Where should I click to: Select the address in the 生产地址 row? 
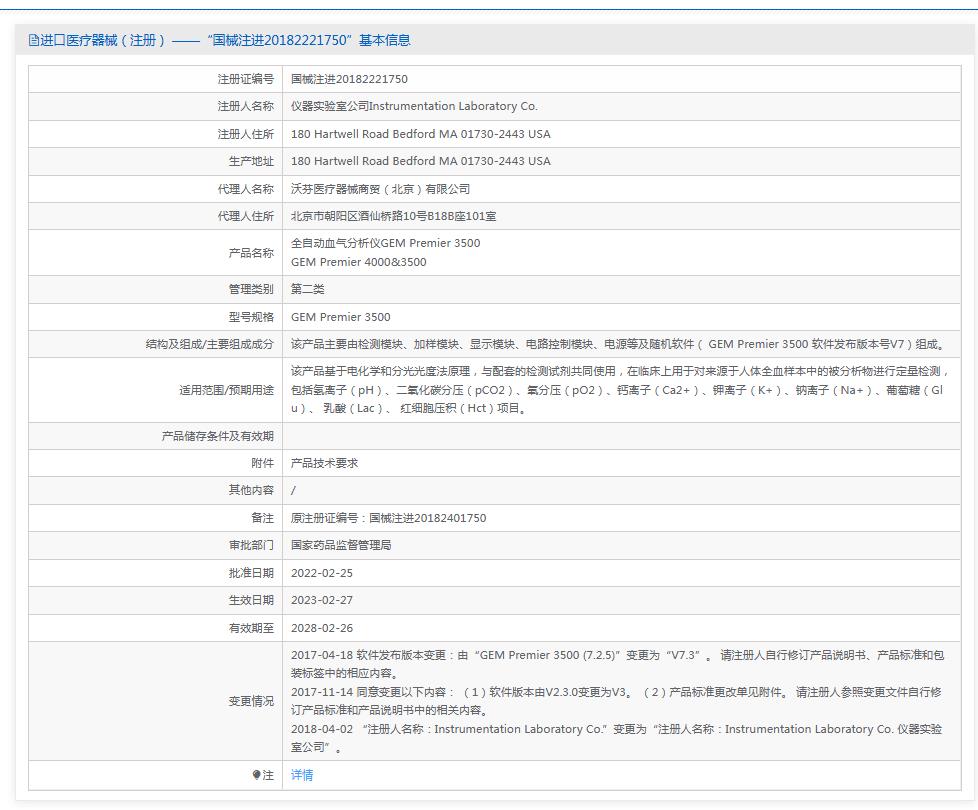[421, 161]
